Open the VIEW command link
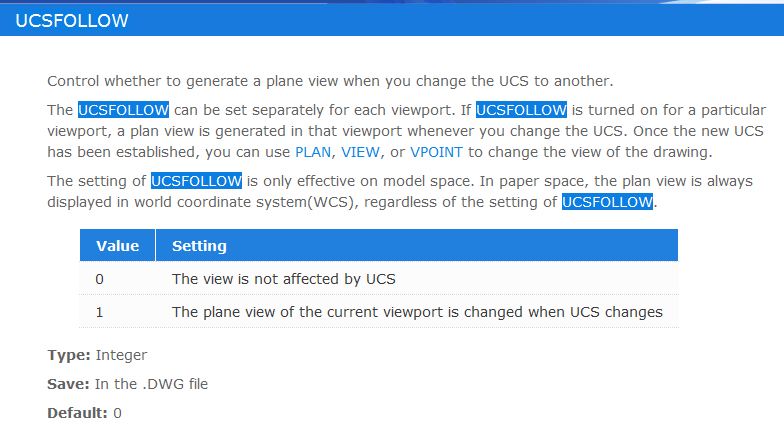 [360, 152]
